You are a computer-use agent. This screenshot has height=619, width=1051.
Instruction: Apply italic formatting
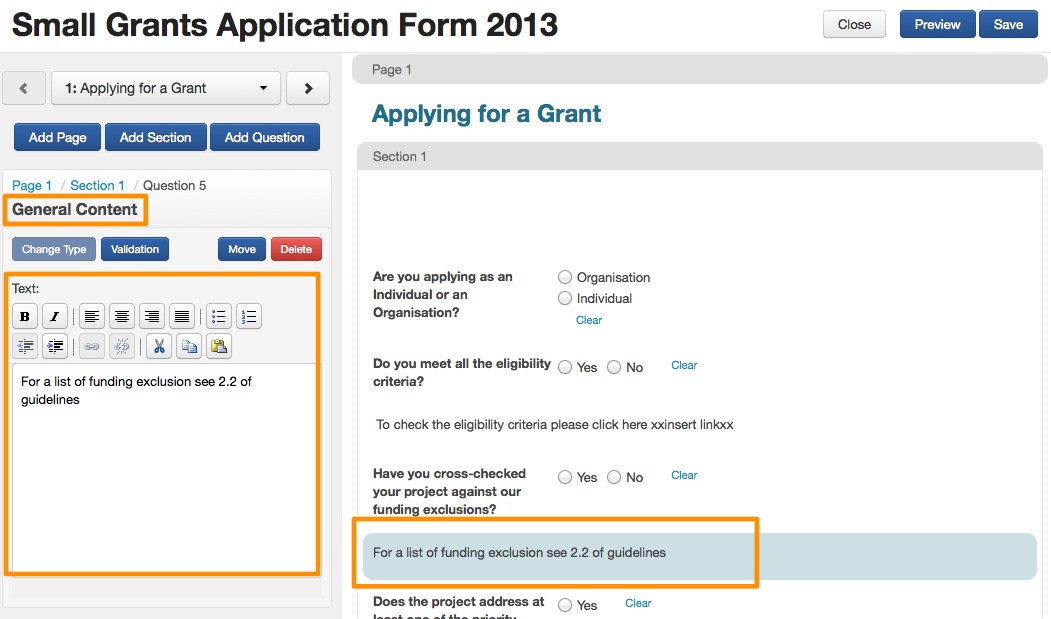55,317
